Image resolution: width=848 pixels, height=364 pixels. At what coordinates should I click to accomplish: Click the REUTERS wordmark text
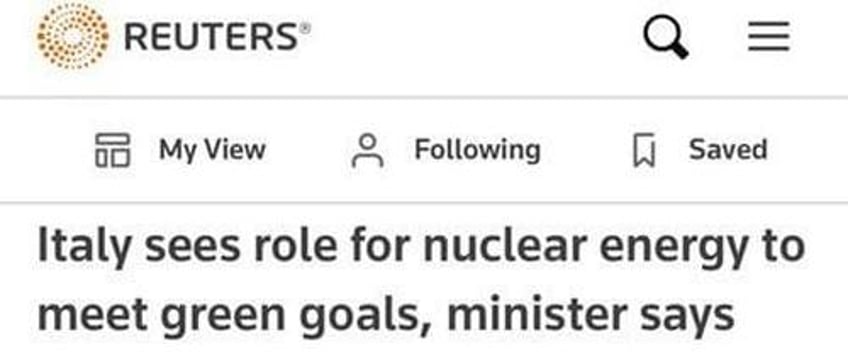click(211, 37)
